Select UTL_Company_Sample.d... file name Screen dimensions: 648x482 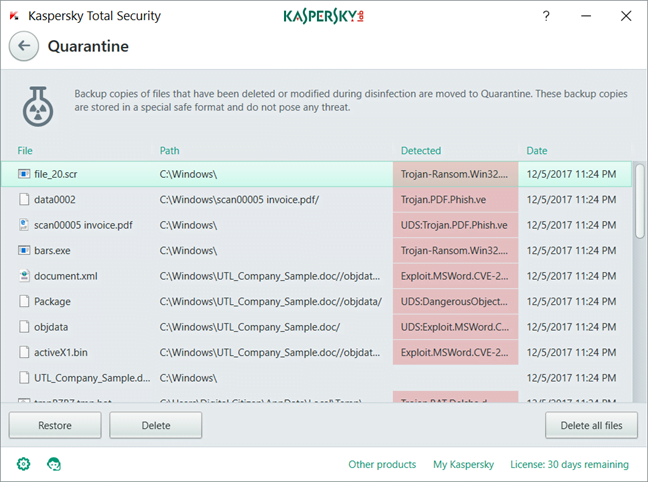(92, 378)
